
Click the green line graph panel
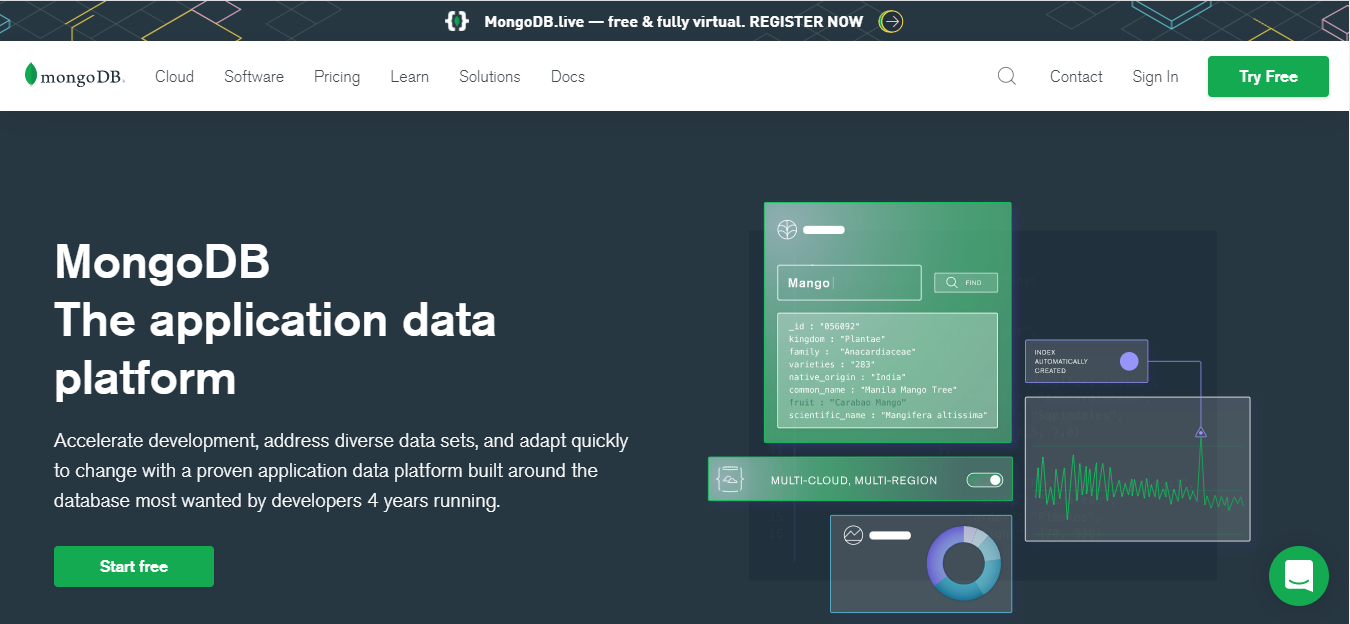pyautogui.click(x=1138, y=469)
